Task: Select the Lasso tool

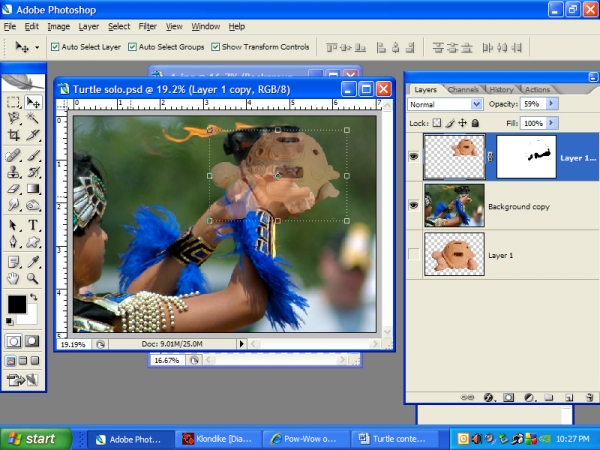Action: click(13, 118)
